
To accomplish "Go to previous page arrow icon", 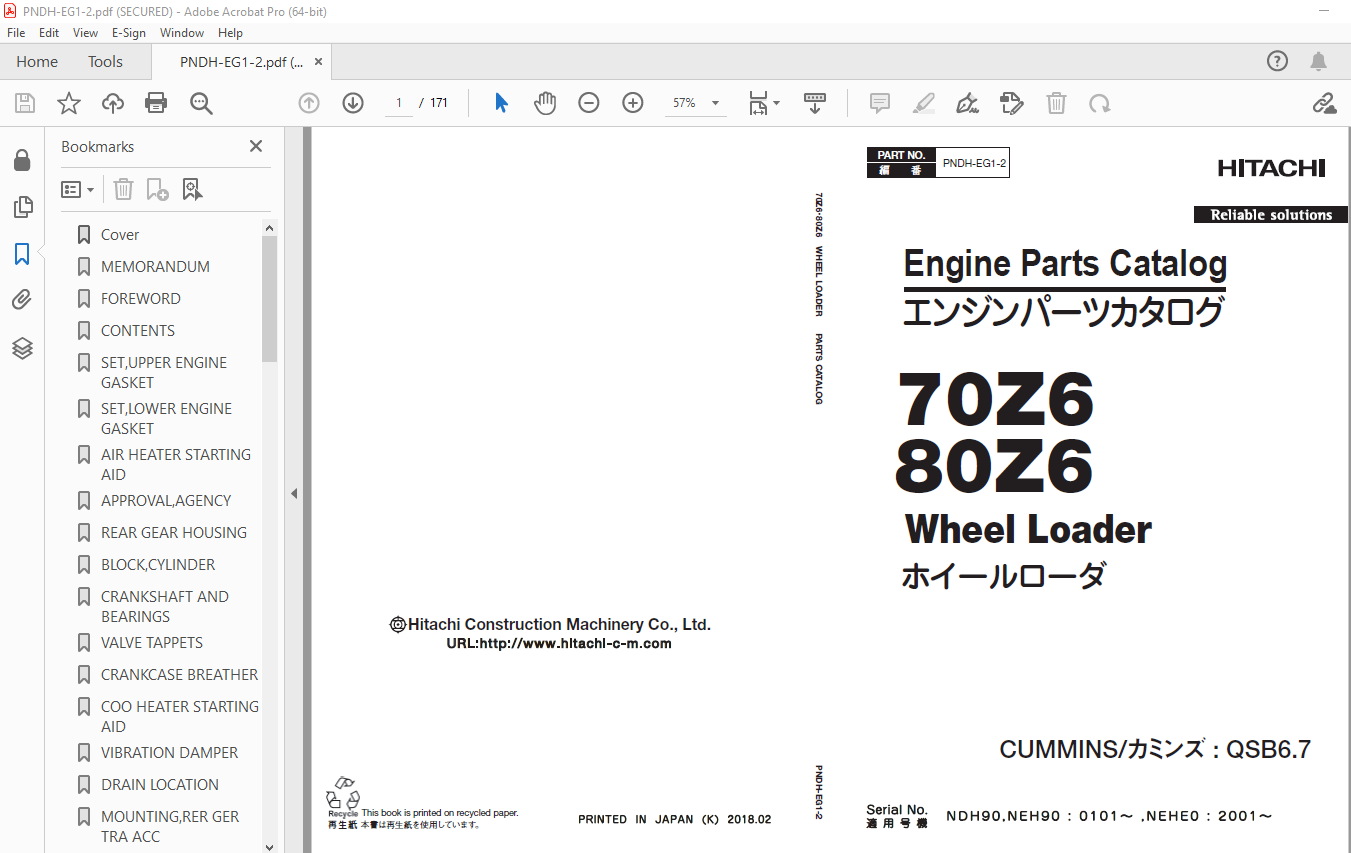I will 309,103.
